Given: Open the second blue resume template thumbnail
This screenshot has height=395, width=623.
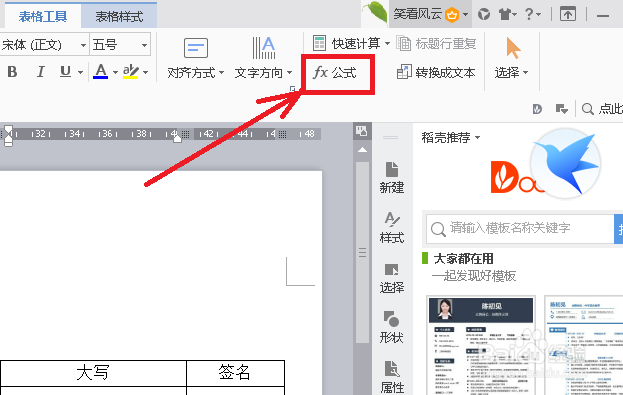Looking at the screenshot, I should pos(583,345).
